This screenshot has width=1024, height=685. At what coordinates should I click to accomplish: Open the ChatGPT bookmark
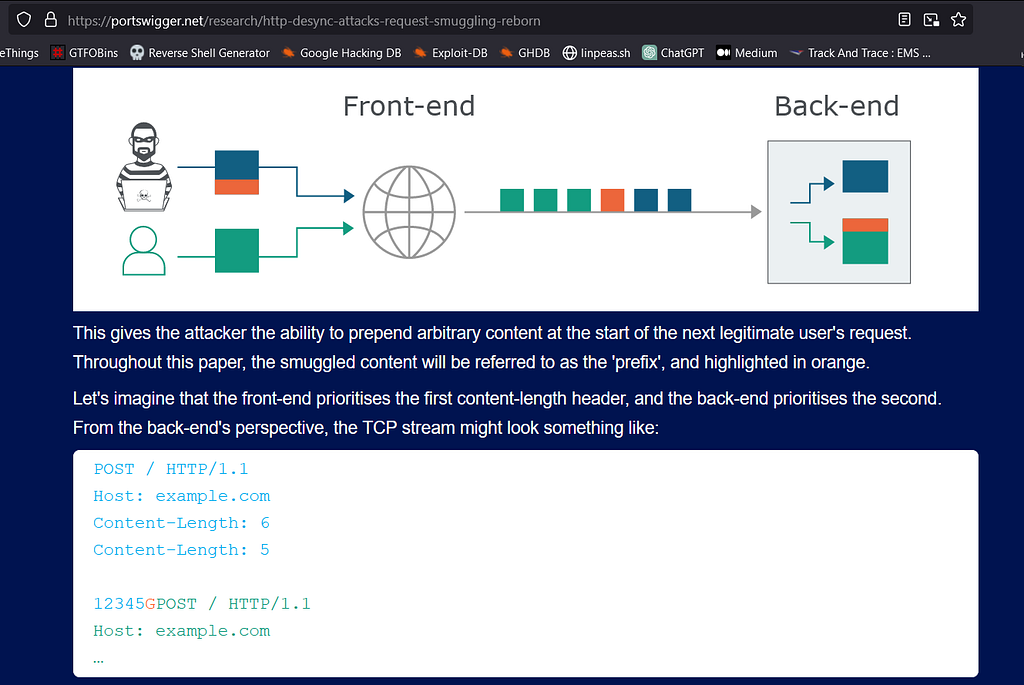[x=673, y=53]
